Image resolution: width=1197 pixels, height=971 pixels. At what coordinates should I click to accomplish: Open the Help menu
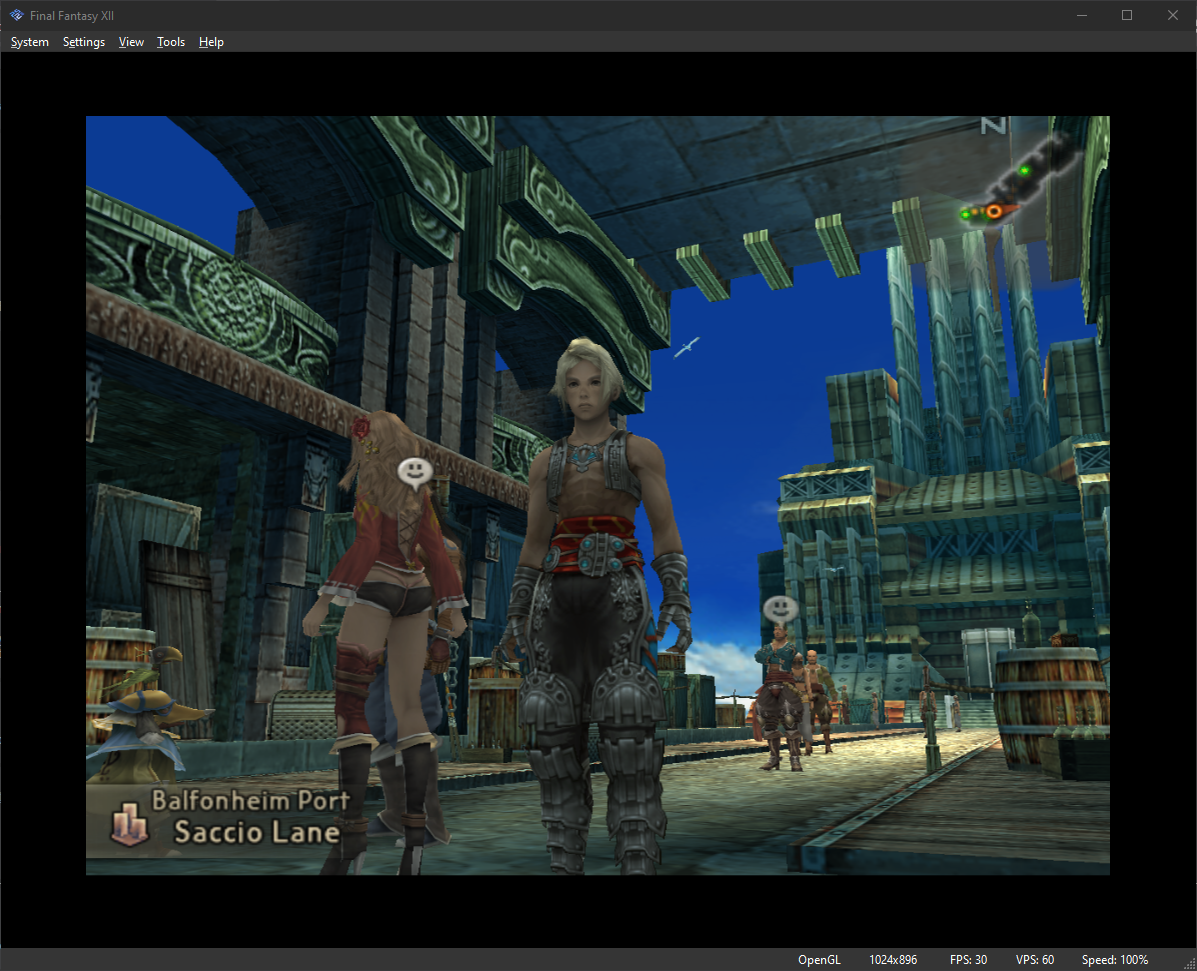pos(211,42)
